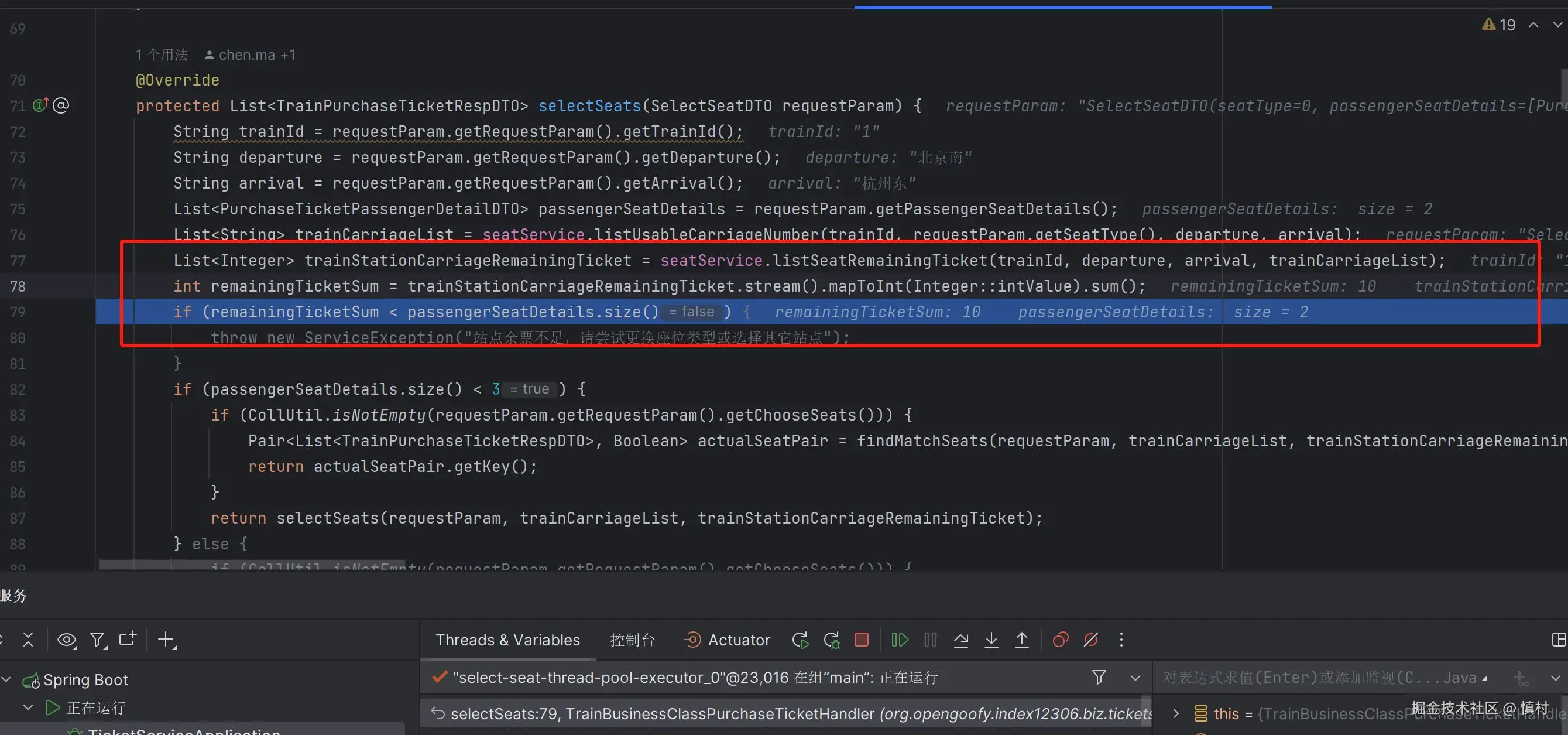Expand the 'this' variable node
Viewport: 1568px width, 735px height.
[x=1176, y=713]
